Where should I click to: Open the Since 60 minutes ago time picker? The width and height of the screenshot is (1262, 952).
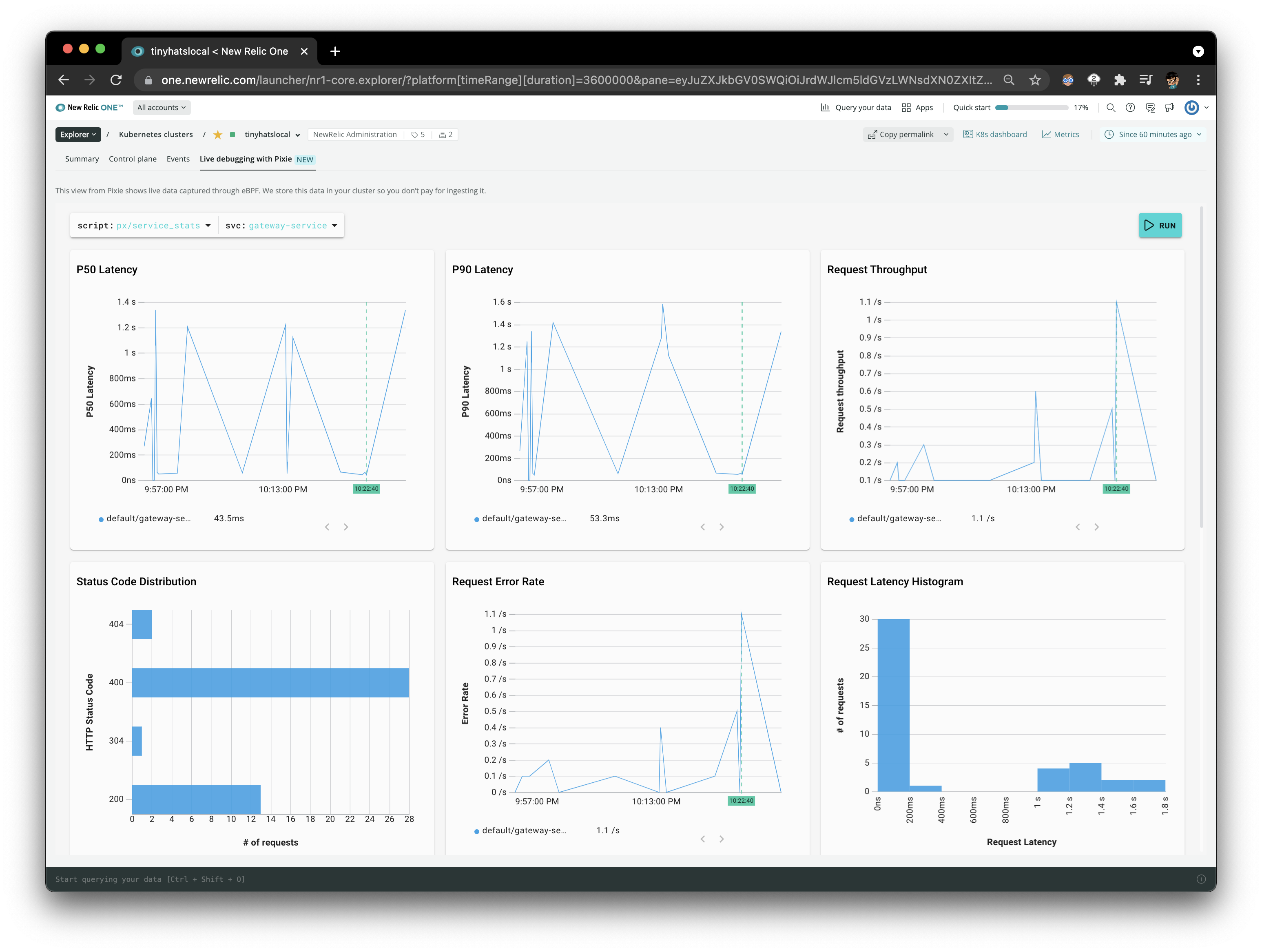1154,135
